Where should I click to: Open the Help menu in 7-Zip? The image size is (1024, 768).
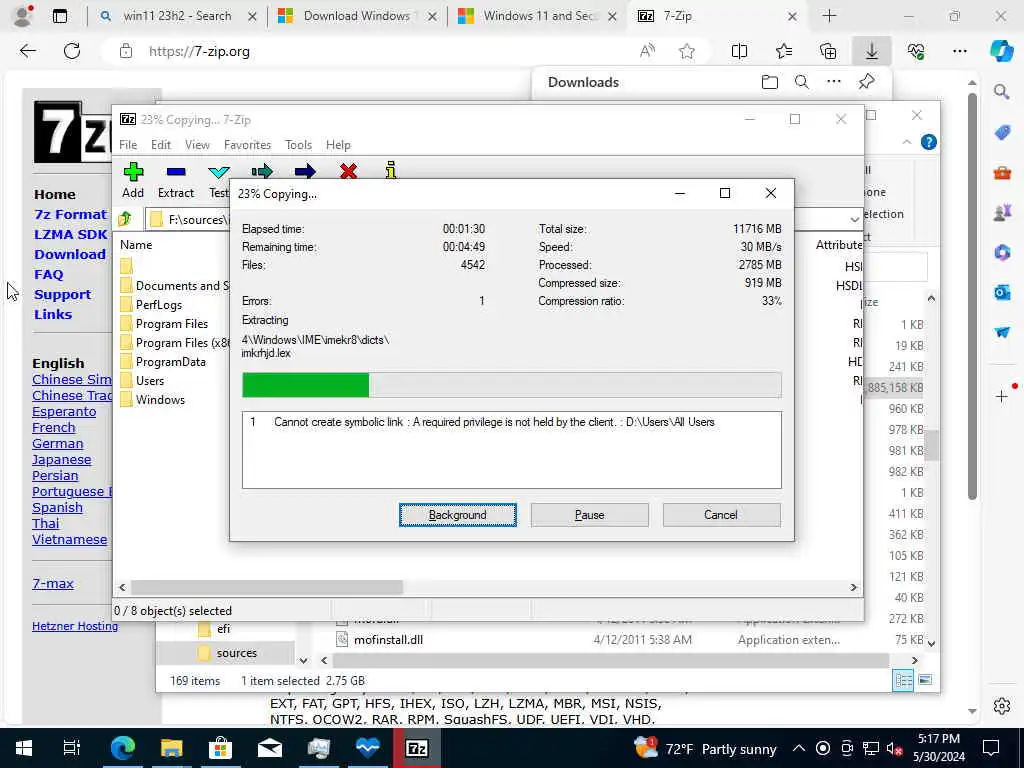click(338, 144)
